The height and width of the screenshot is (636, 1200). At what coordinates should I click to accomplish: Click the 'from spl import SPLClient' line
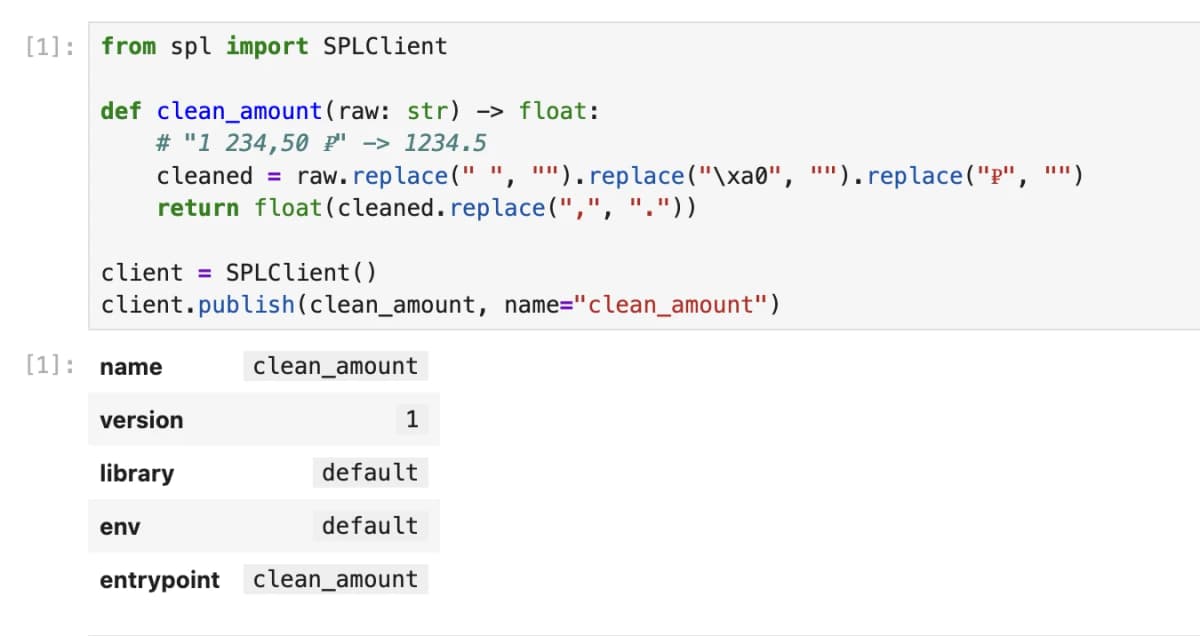[274, 46]
